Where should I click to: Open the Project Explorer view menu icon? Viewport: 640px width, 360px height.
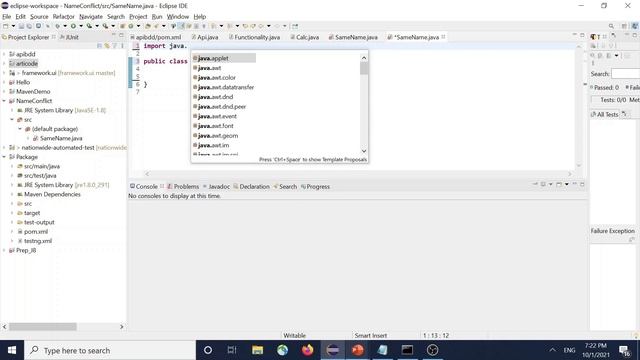tap(122, 46)
